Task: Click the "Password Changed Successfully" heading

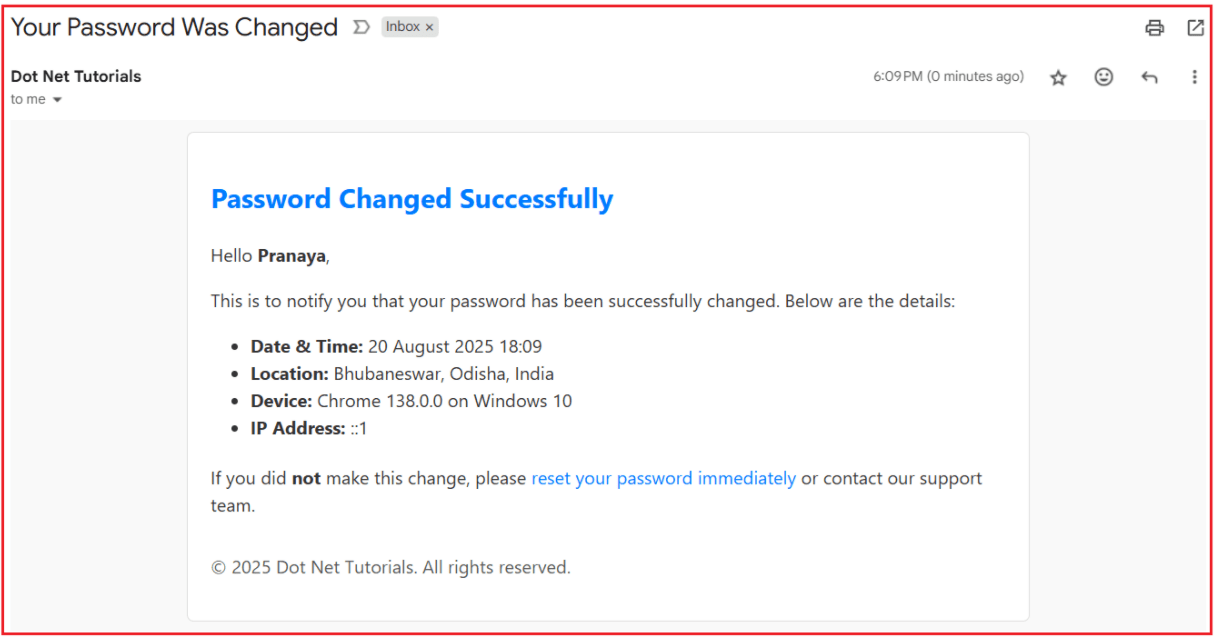Action: click(x=412, y=199)
